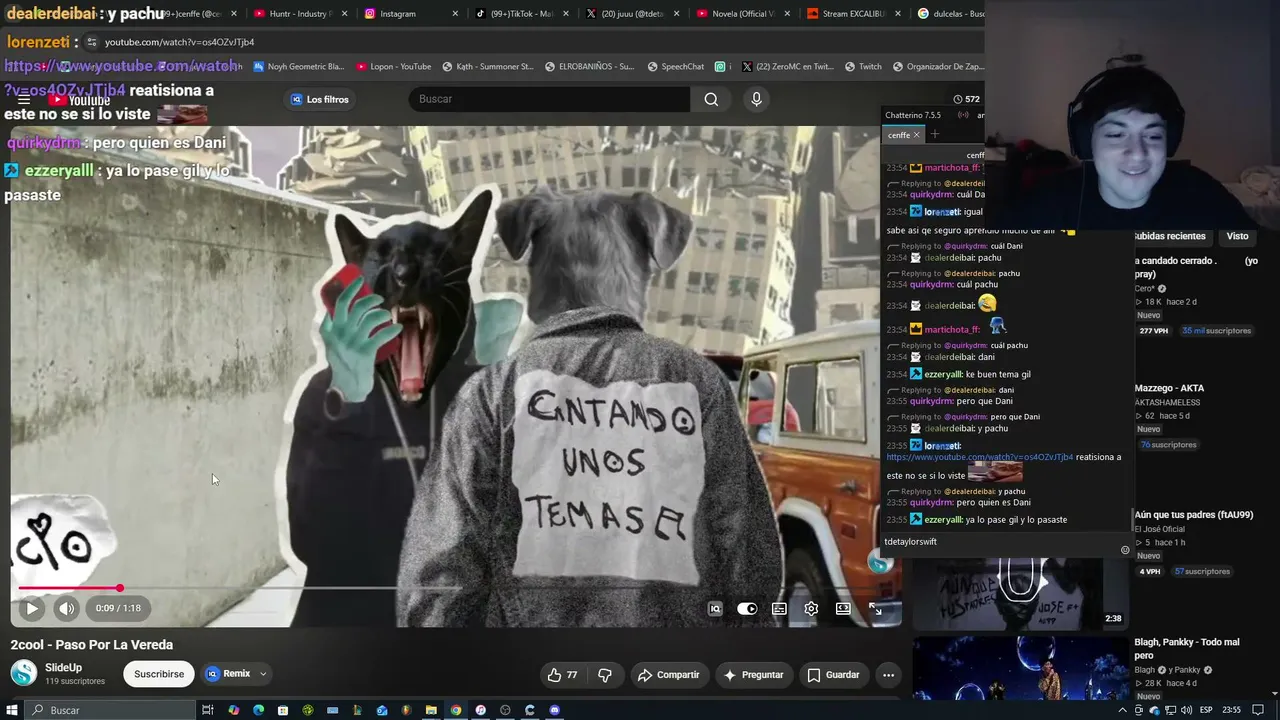
Task: Play the YouTube video
Action: pos(32,608)
